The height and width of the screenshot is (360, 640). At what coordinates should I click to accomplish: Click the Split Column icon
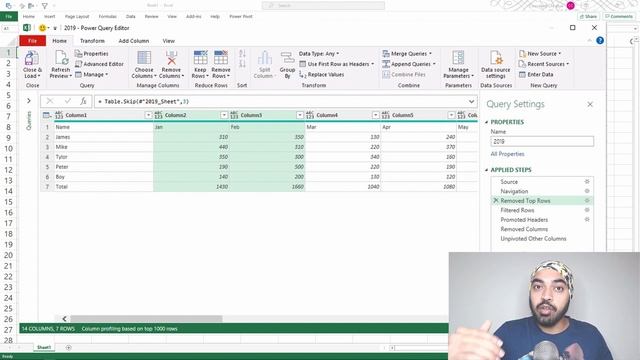tap(264, 58)
